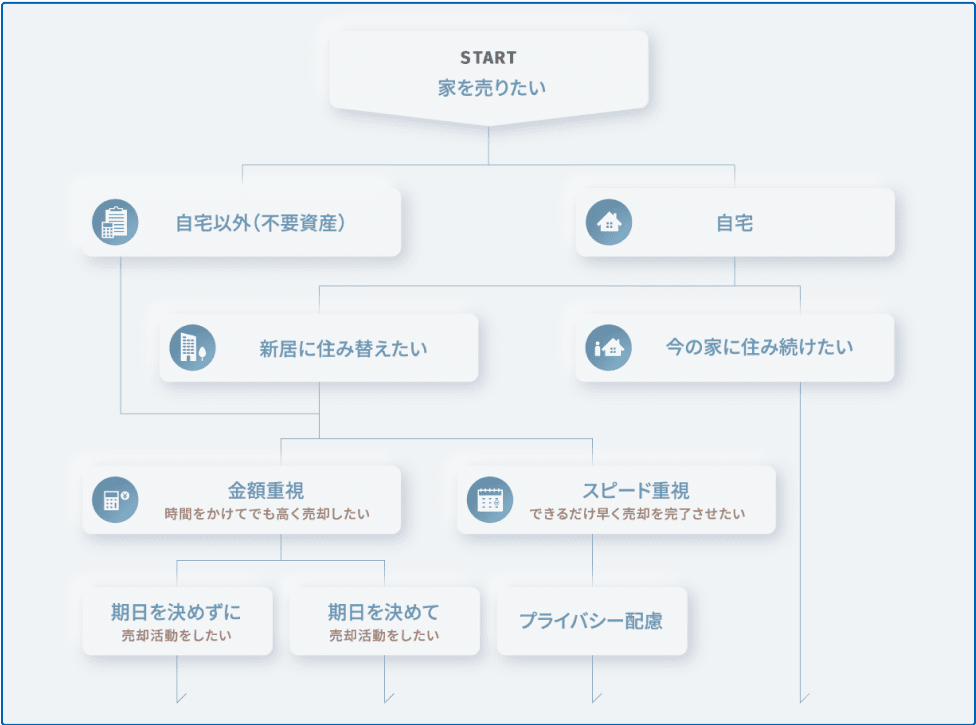
Task: Select the 新居に住み替えたい text
Action: point(343,349)
